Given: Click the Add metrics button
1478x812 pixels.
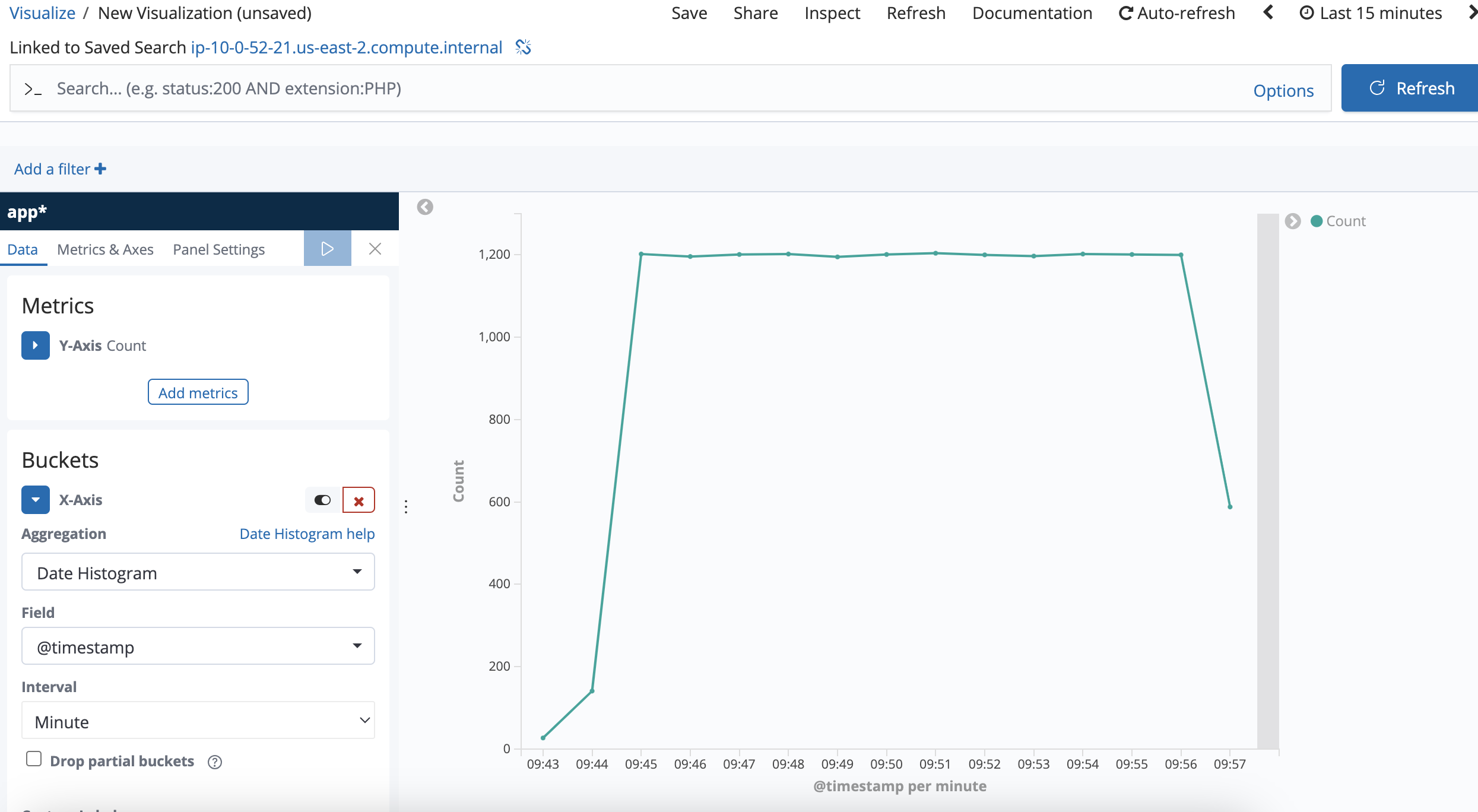Looking at the screenshot, I should (x=198, y=392).
